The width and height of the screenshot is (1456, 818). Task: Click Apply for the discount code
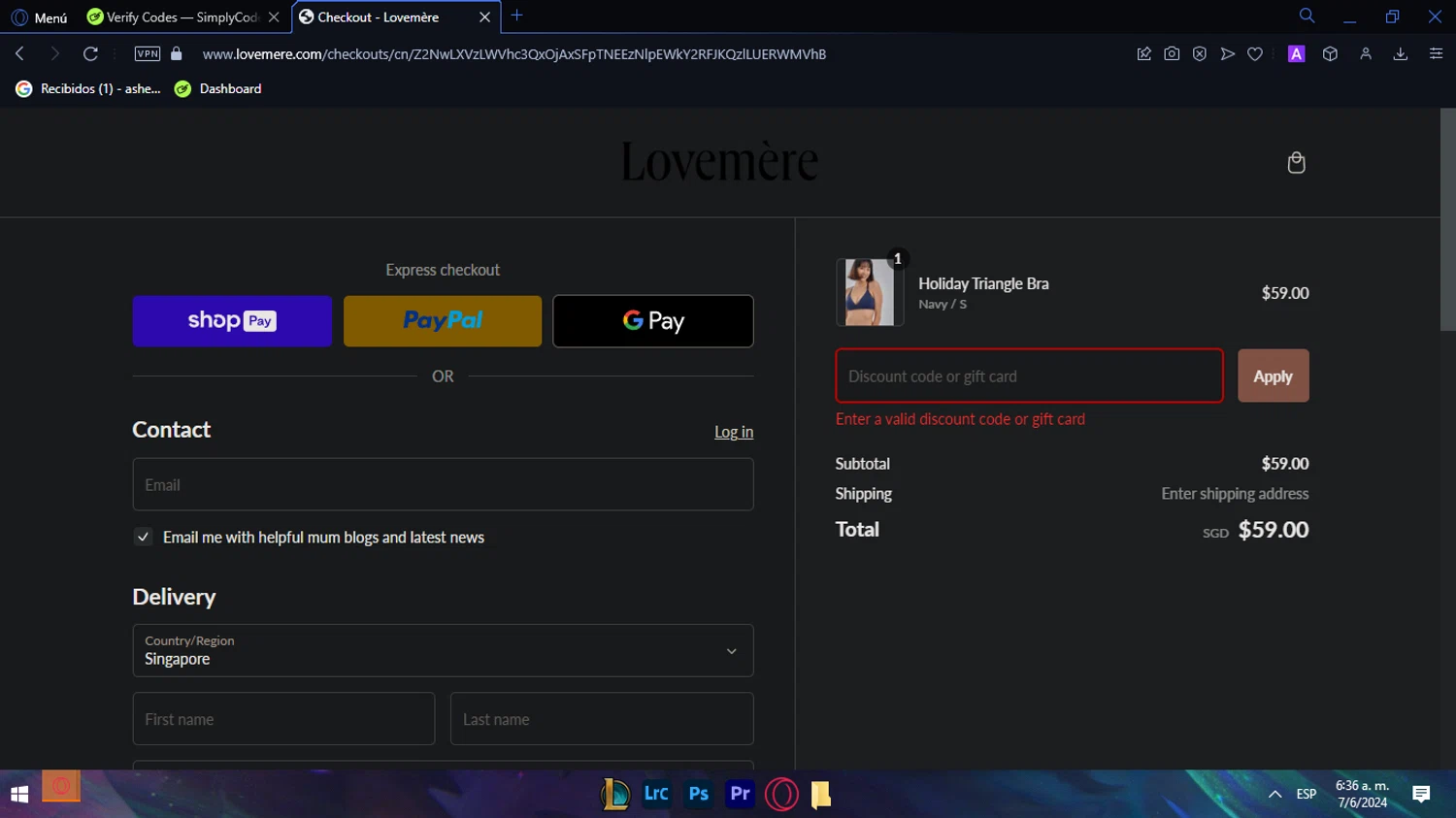pyautogui.click(x=1273, y=376)
